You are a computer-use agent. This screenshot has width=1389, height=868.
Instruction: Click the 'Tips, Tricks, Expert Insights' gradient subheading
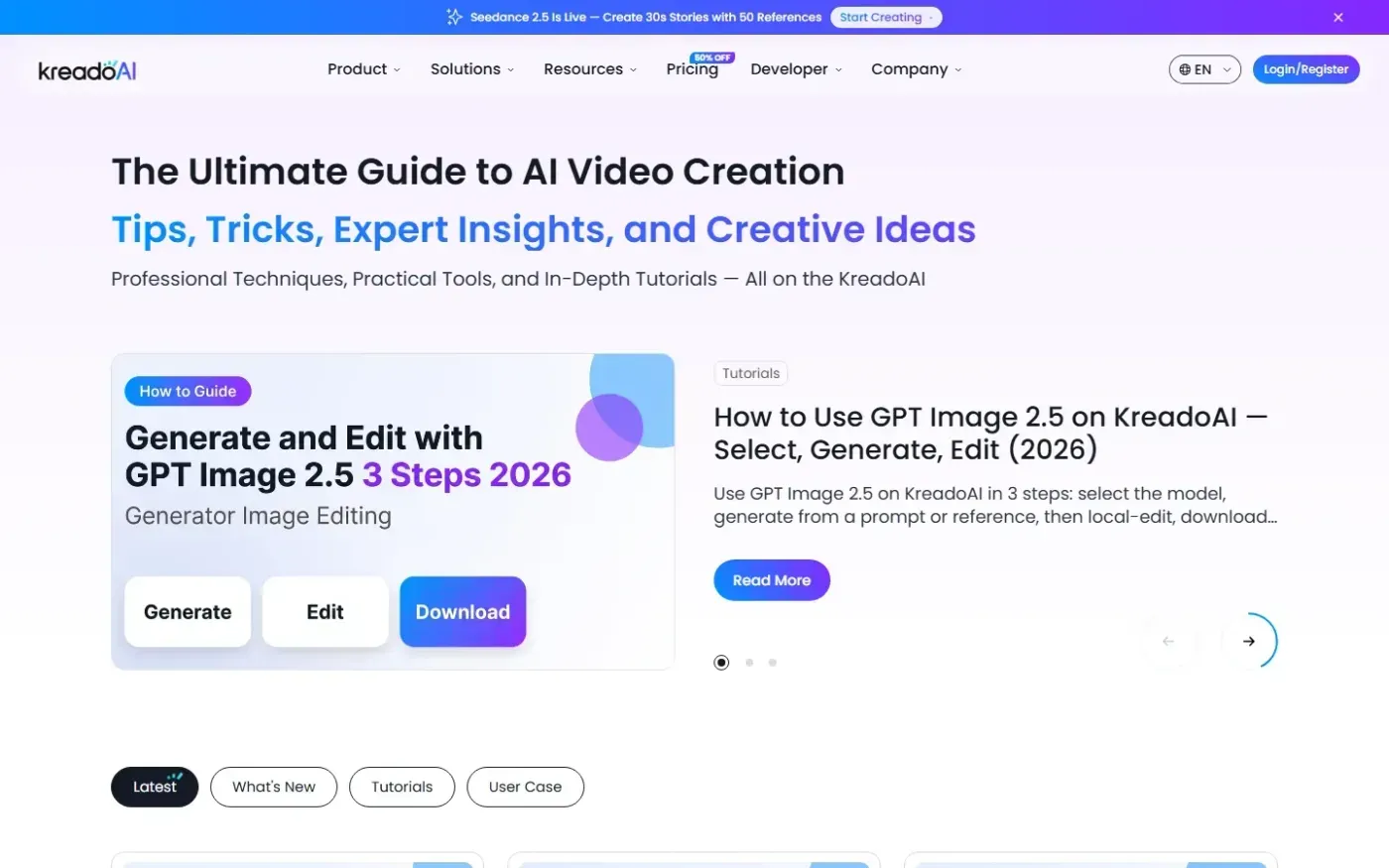coord(544,229)
